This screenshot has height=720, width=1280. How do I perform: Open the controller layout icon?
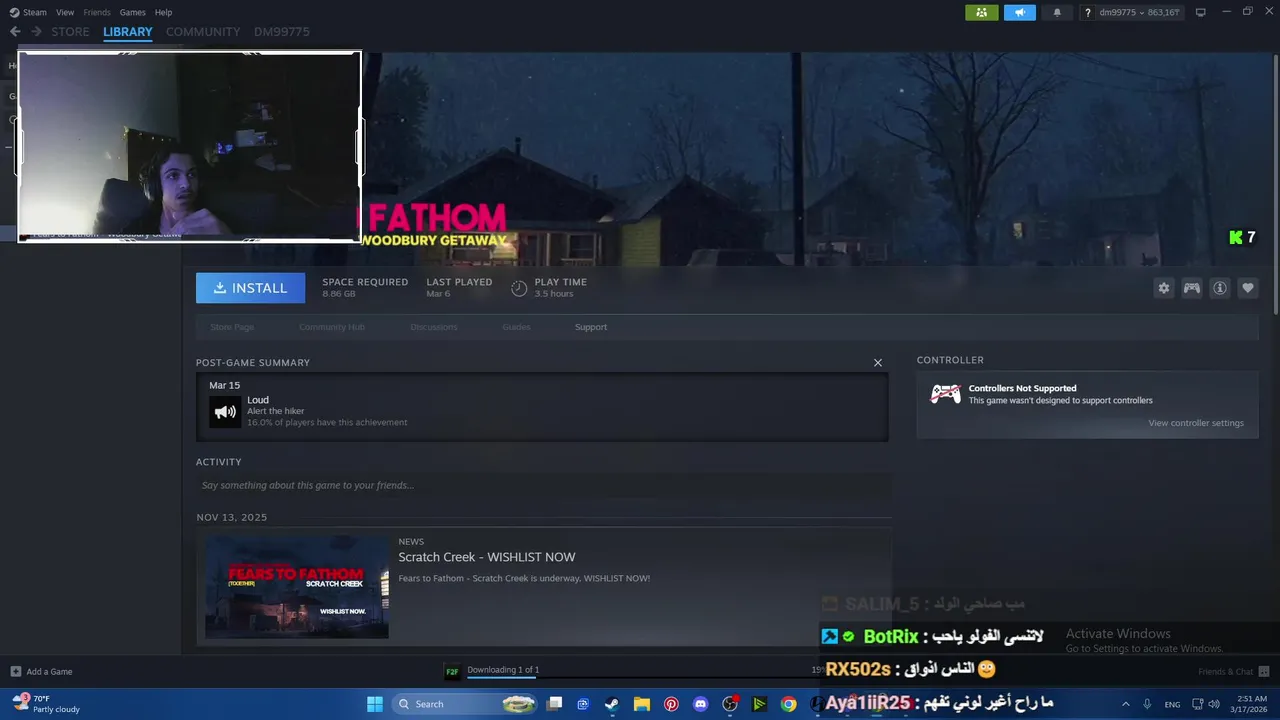tap(1192, 288)
